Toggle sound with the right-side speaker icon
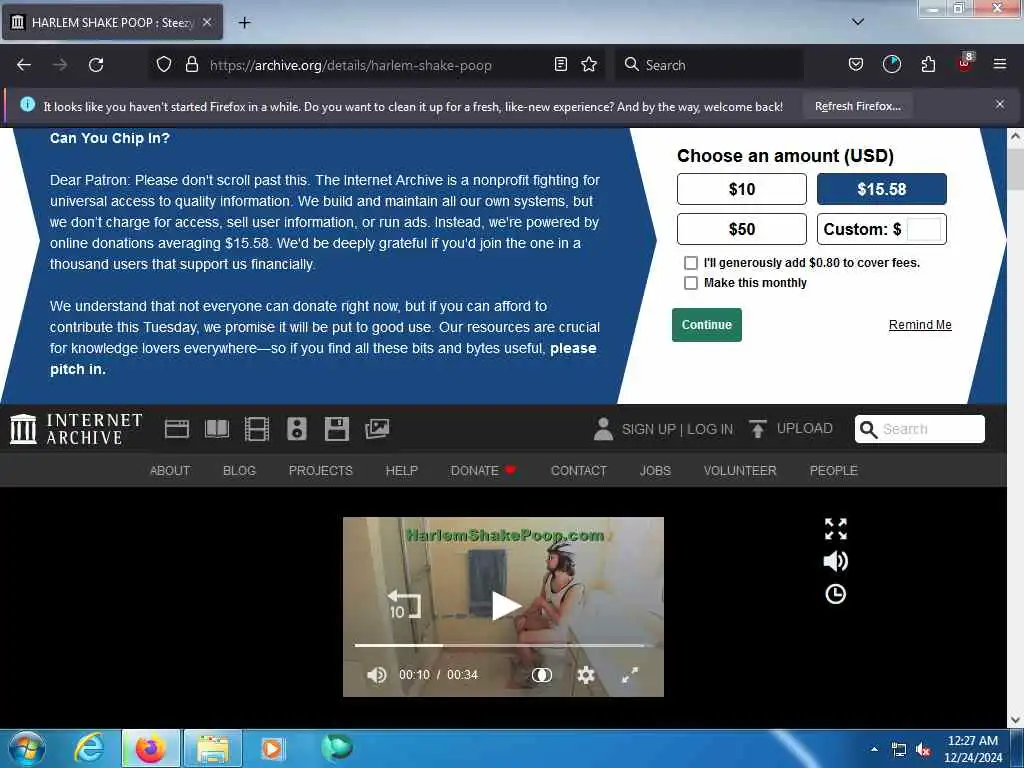1024x768 pixels. click(x=835, y=561)
